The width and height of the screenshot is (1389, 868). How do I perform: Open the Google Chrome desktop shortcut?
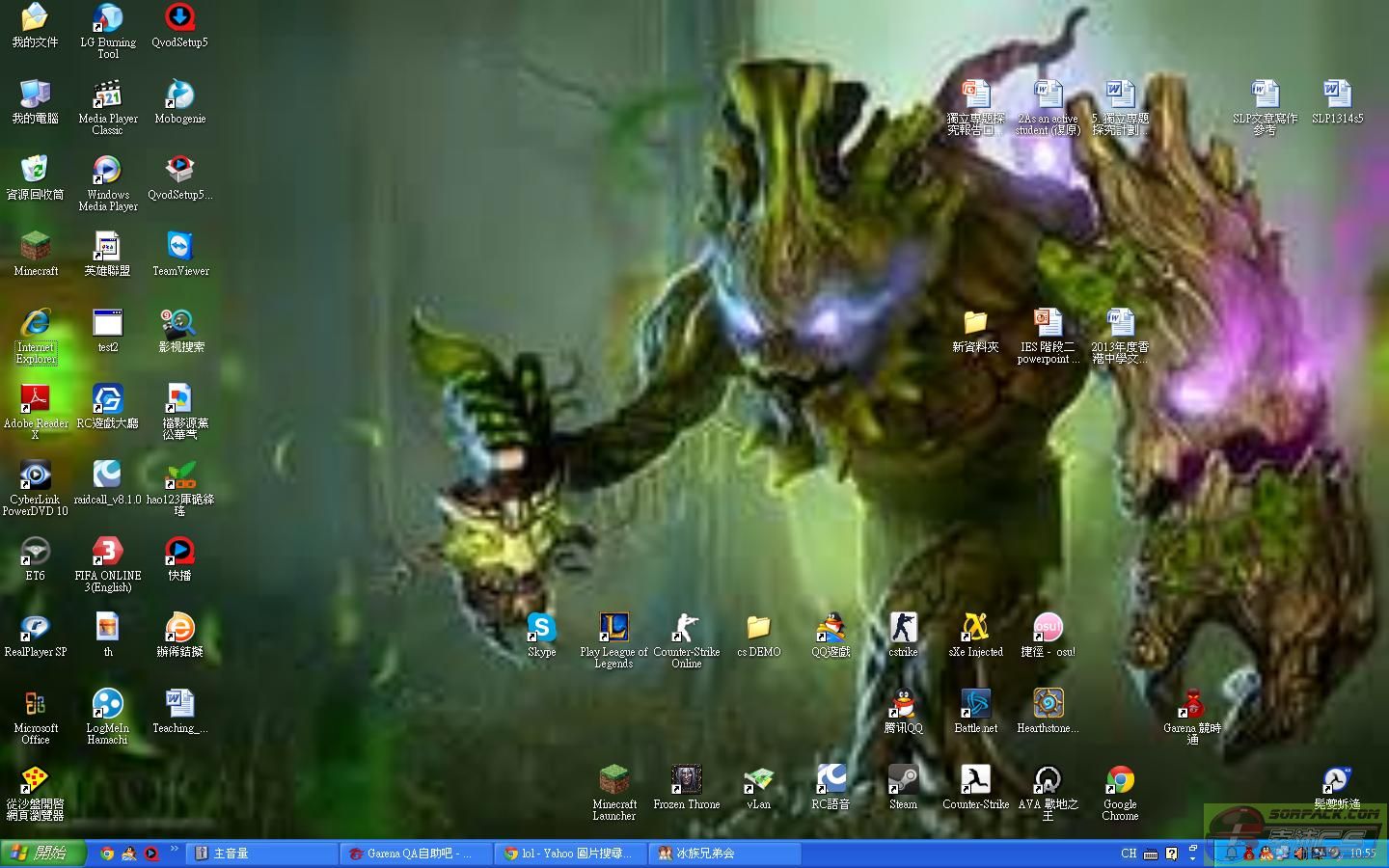pyautogui.click(x=1120, y=780)
